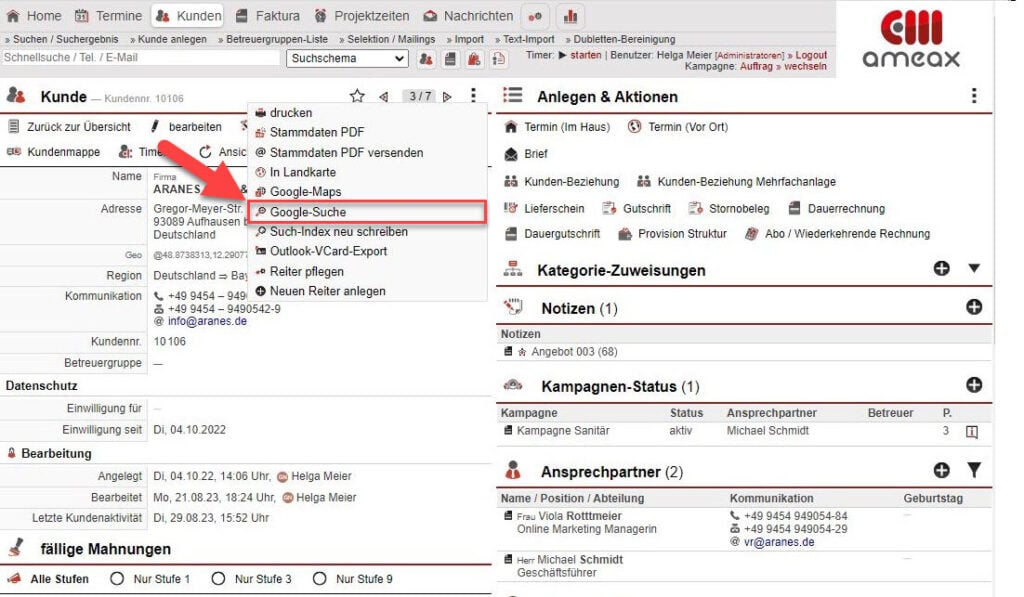The width and height of the screenshot is (1024, 597).
Task: Click the Home icon in the main navigation
Action: 12,15
